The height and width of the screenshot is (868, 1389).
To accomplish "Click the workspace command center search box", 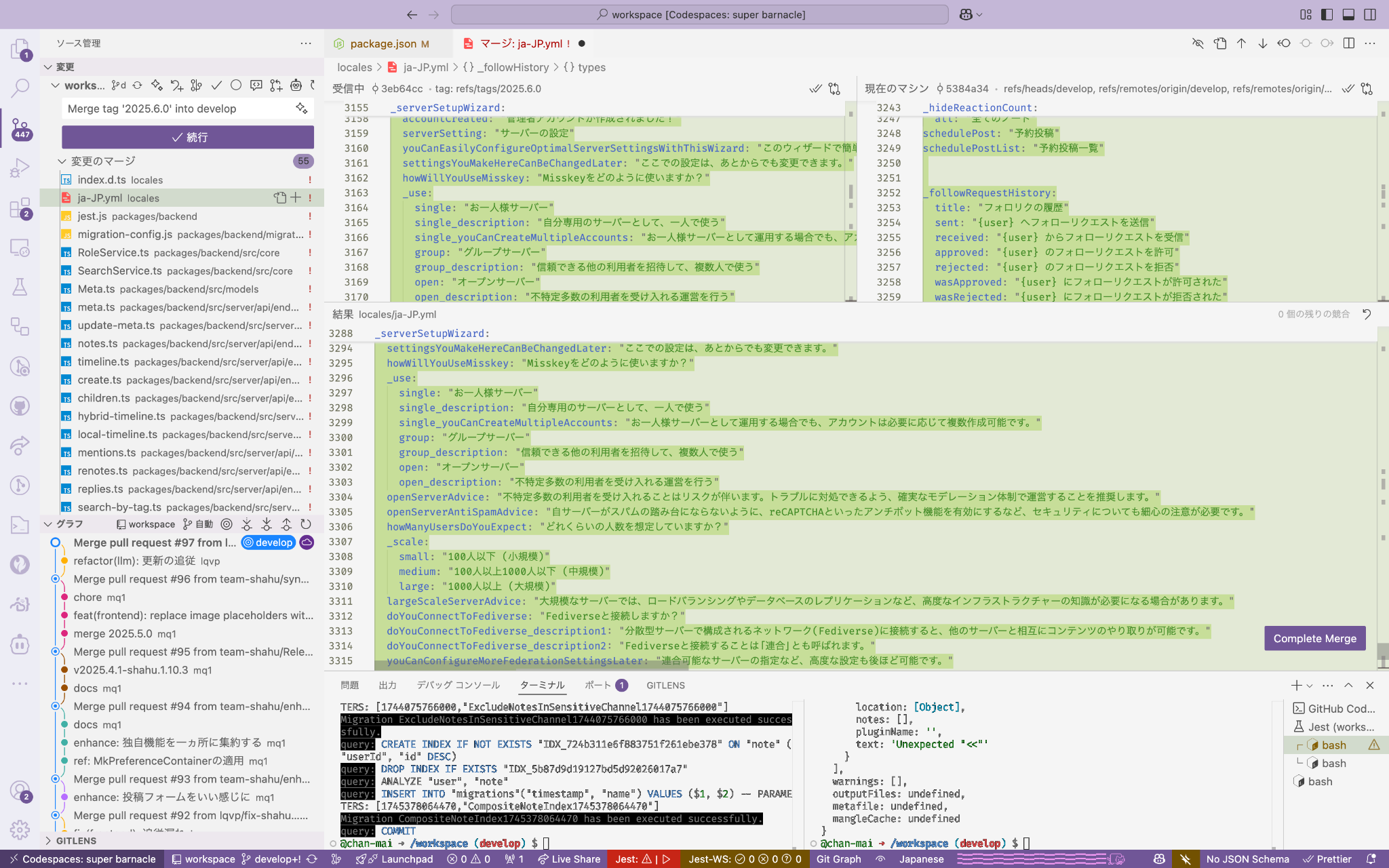I will [x=700, y=14].
